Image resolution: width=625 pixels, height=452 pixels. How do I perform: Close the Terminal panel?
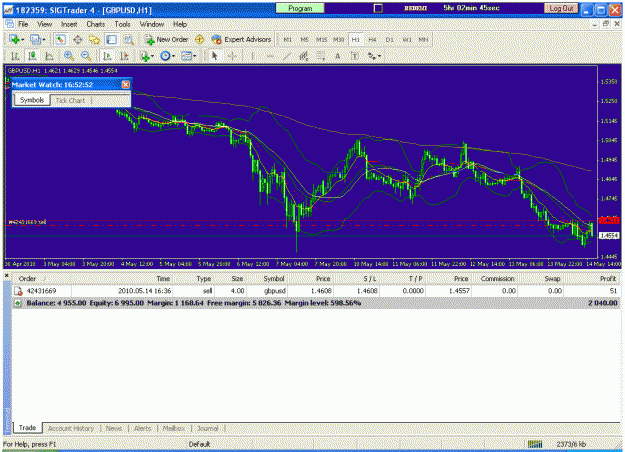click(6, 275)
